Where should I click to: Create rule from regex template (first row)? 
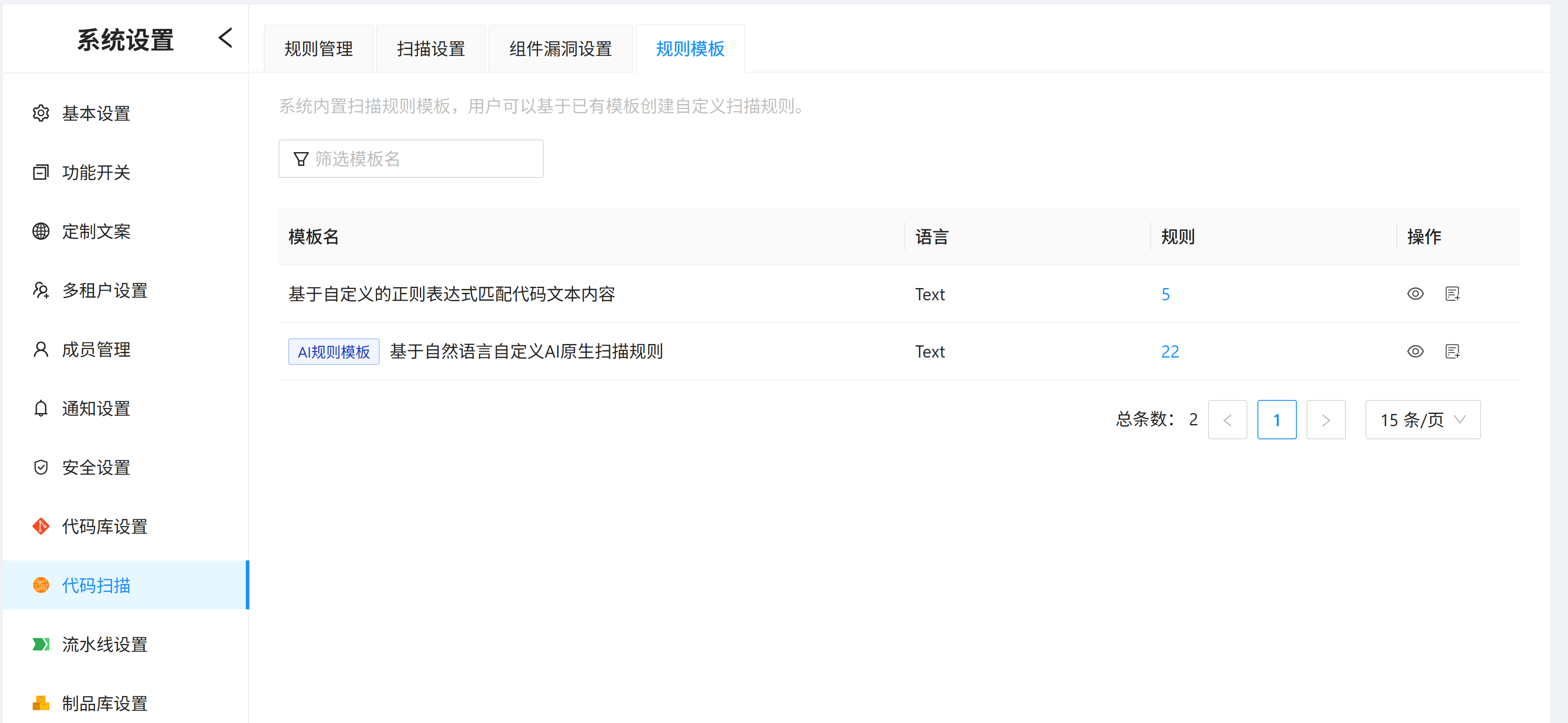pos(1453,294)
